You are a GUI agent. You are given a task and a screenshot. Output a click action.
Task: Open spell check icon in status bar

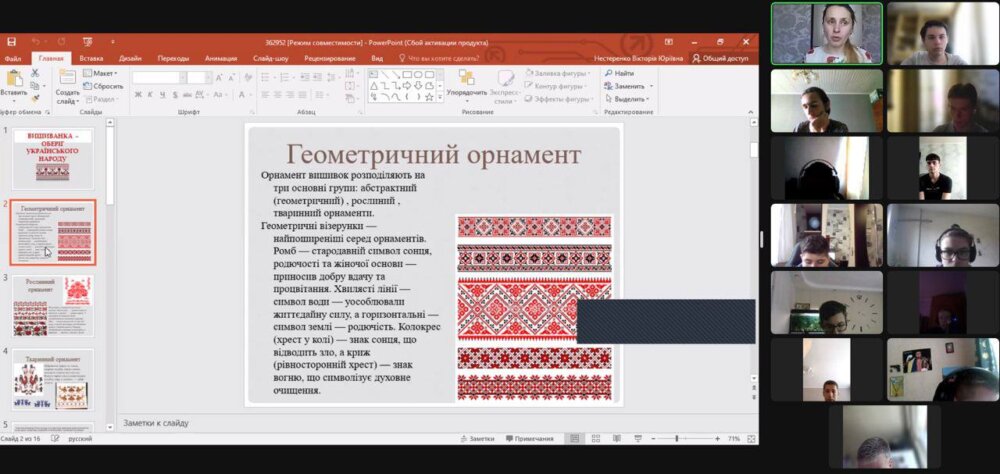[55, 439]
